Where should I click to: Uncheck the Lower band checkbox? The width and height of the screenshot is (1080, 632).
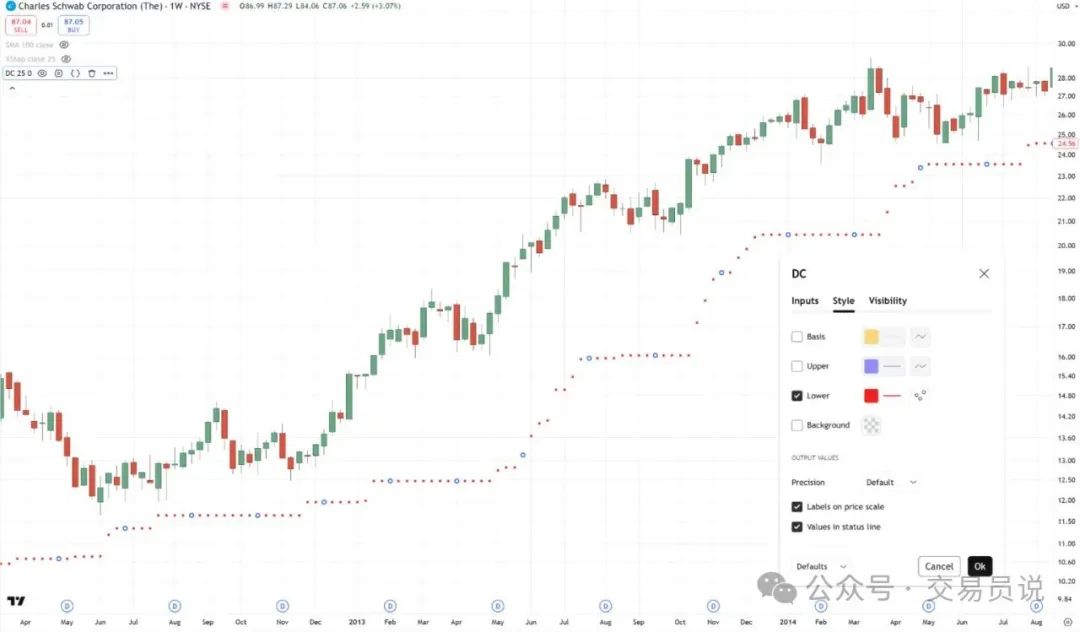[797, 396]
